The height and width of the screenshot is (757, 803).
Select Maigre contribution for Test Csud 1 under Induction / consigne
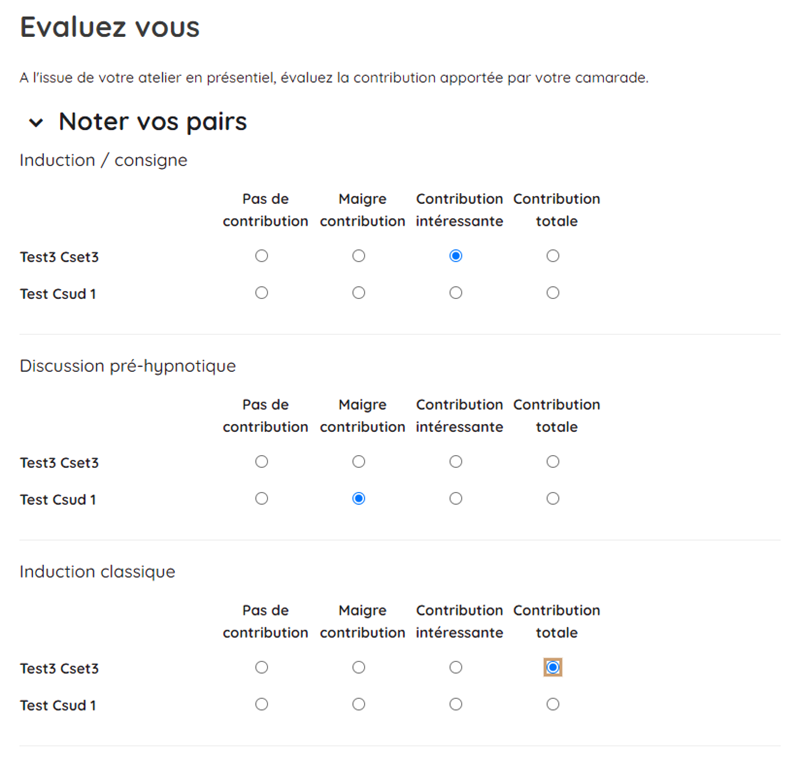(359, 293)
